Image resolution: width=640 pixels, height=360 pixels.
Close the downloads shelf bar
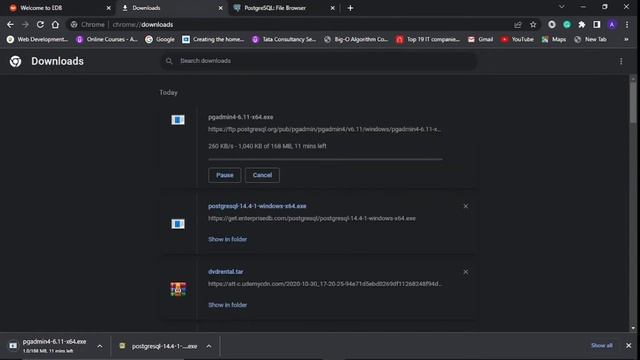(x=629, y=346)
